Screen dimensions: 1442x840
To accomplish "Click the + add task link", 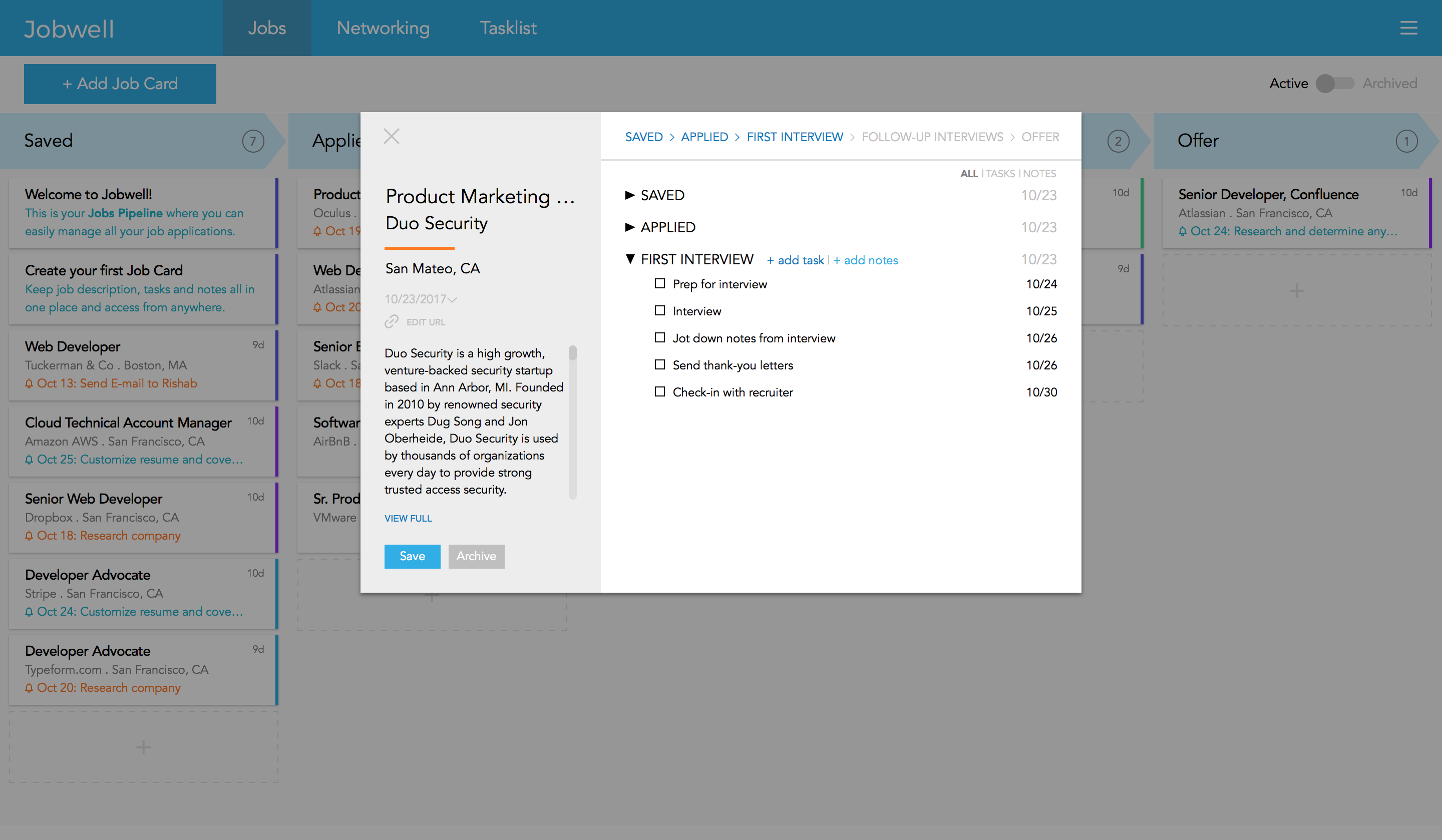I will [796, 260].
